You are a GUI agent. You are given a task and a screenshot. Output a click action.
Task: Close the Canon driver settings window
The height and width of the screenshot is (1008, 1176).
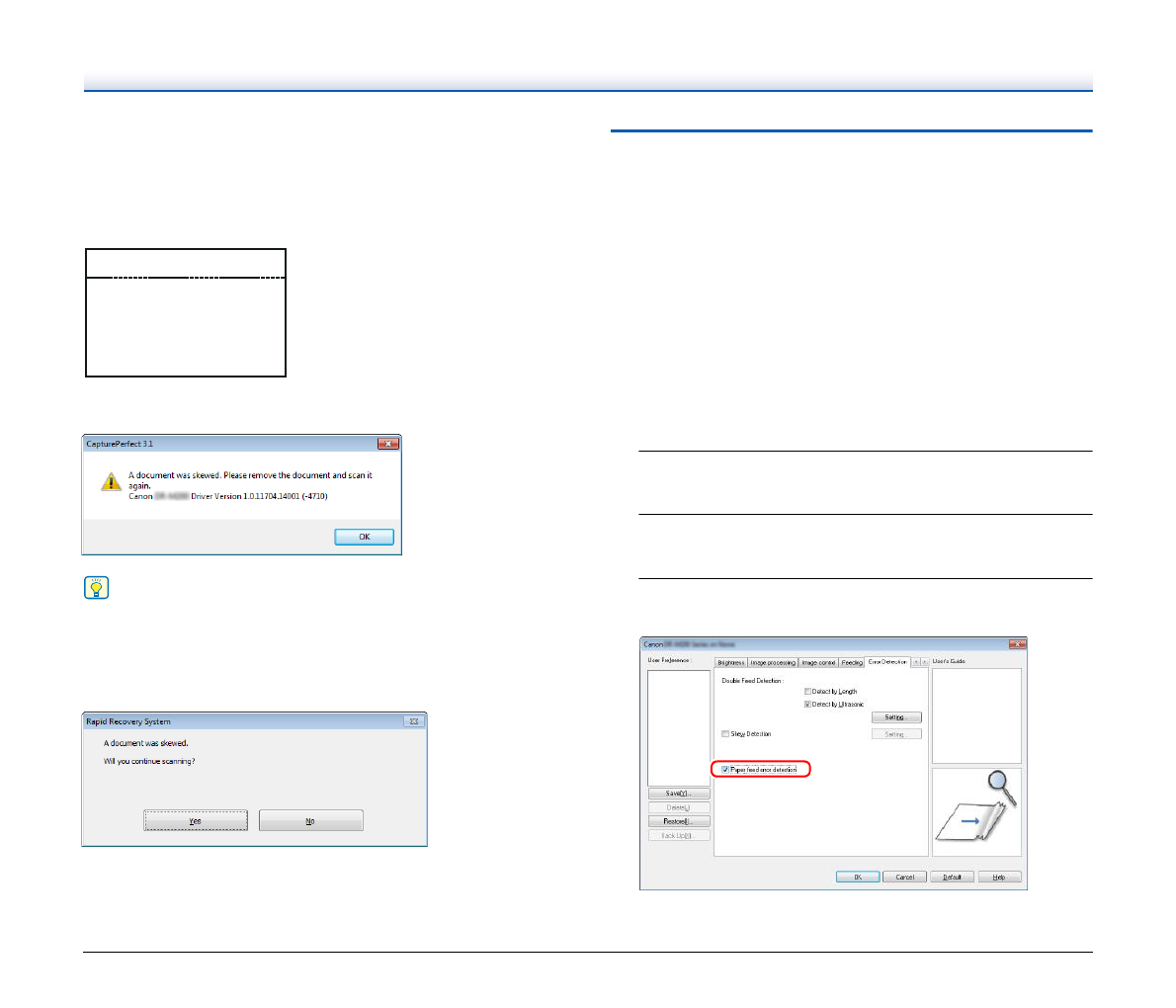pyautogui.click(x=1016, y=644)
